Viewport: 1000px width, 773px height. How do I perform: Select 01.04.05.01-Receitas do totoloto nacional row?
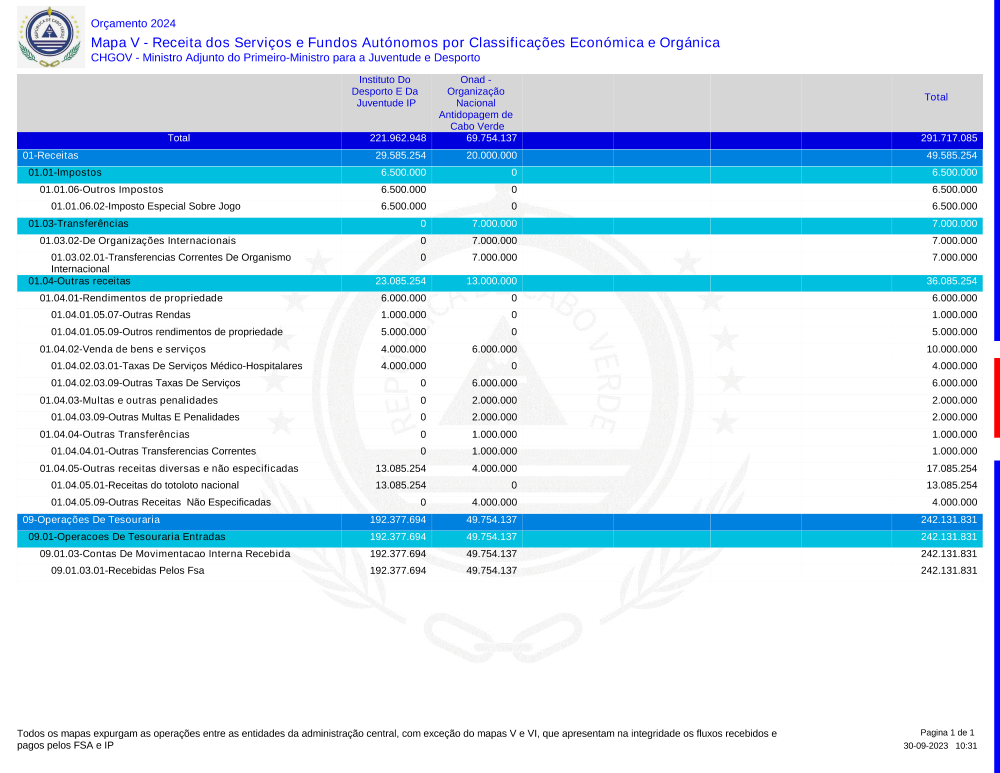click(145, 485)
